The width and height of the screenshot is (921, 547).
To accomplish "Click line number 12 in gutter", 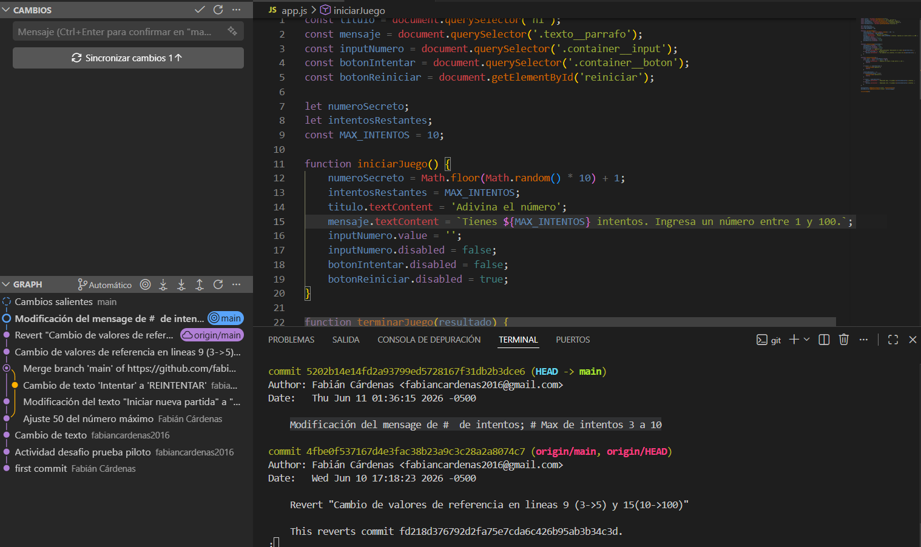I will (x=279, y=178).
